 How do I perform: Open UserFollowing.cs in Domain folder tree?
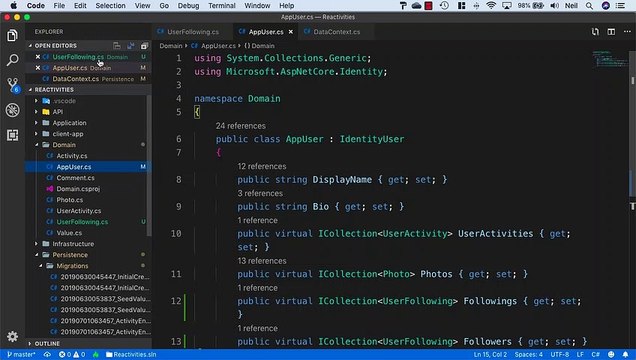pyautogui.click(x=82, y=222)
